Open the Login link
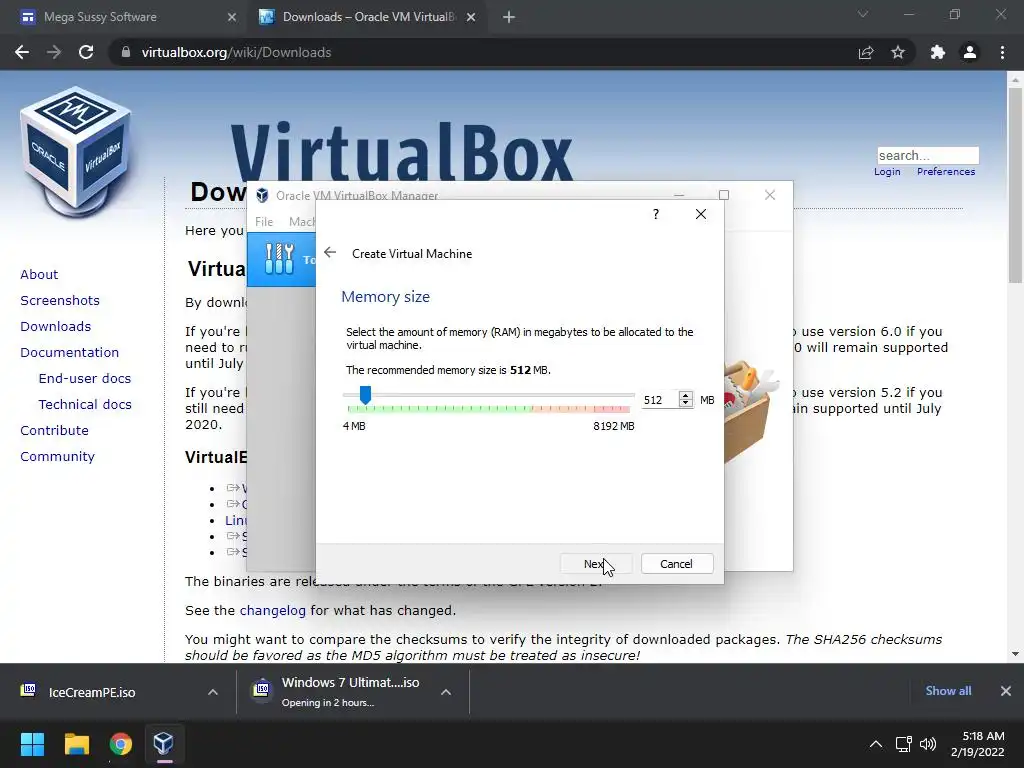This screenshot has height=768, width=1024. pos(887,172)
